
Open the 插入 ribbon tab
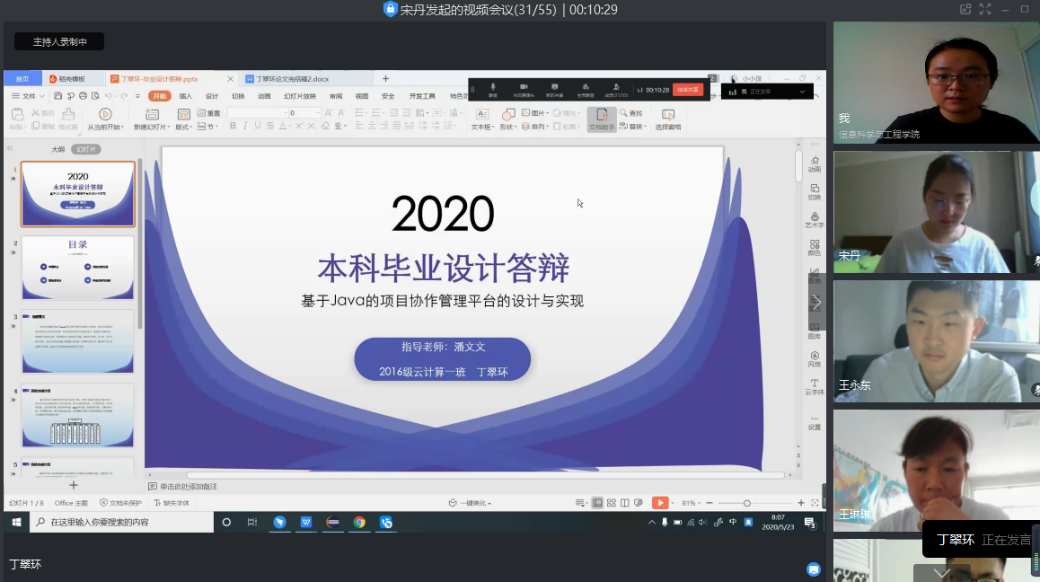(186, 96)
